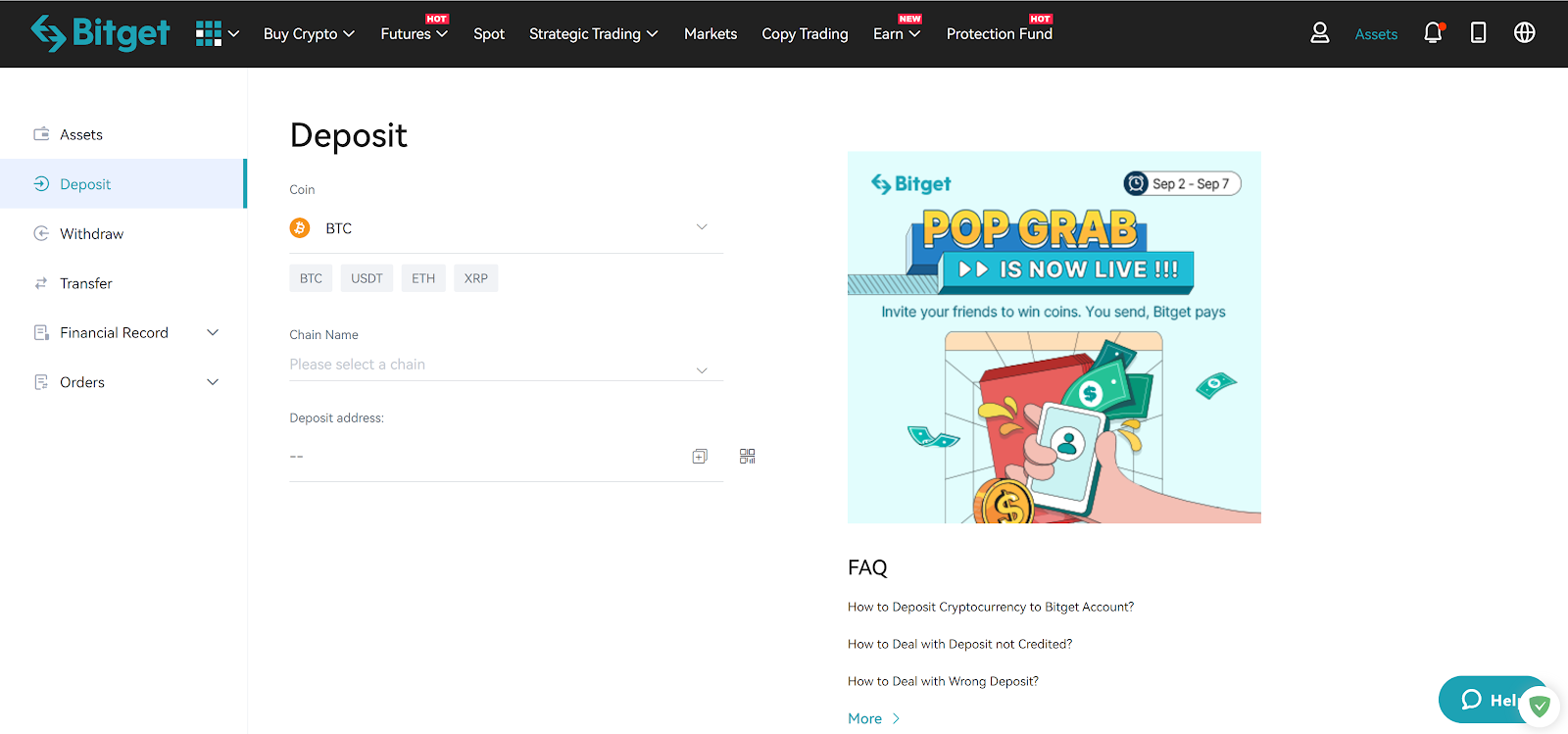
Task: Open FAQ How to Deposit Cryptocurrency
Action: click(x=991, y=607)
